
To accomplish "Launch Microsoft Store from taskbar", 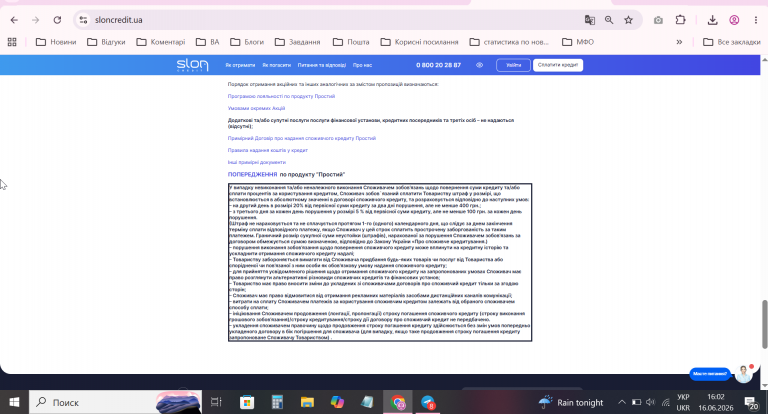I will click(247, 402).
